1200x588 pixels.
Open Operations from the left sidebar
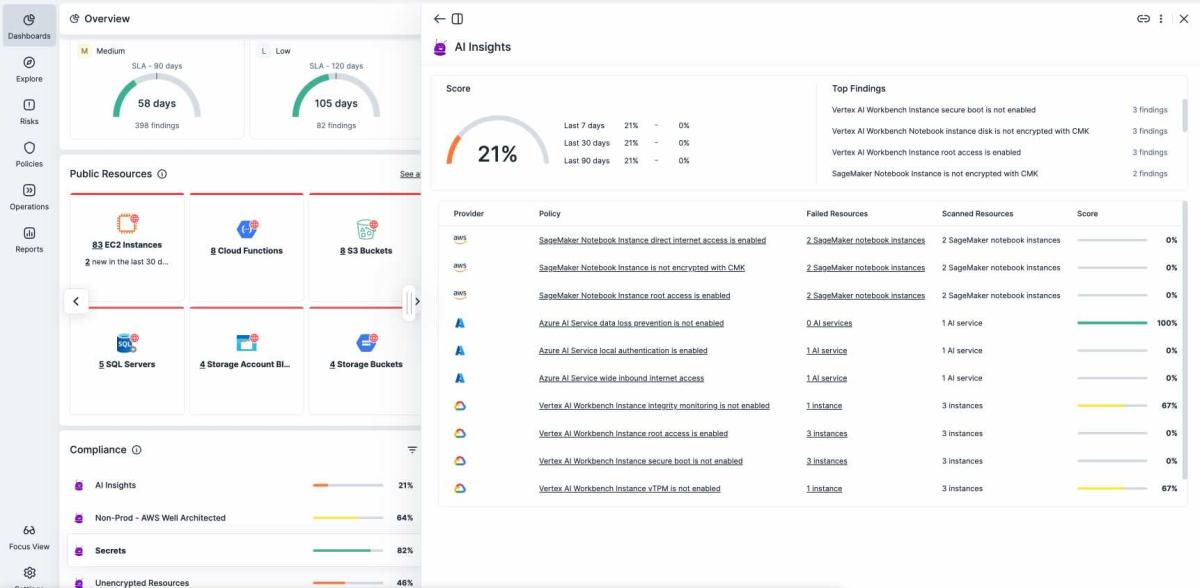(29, 196)
